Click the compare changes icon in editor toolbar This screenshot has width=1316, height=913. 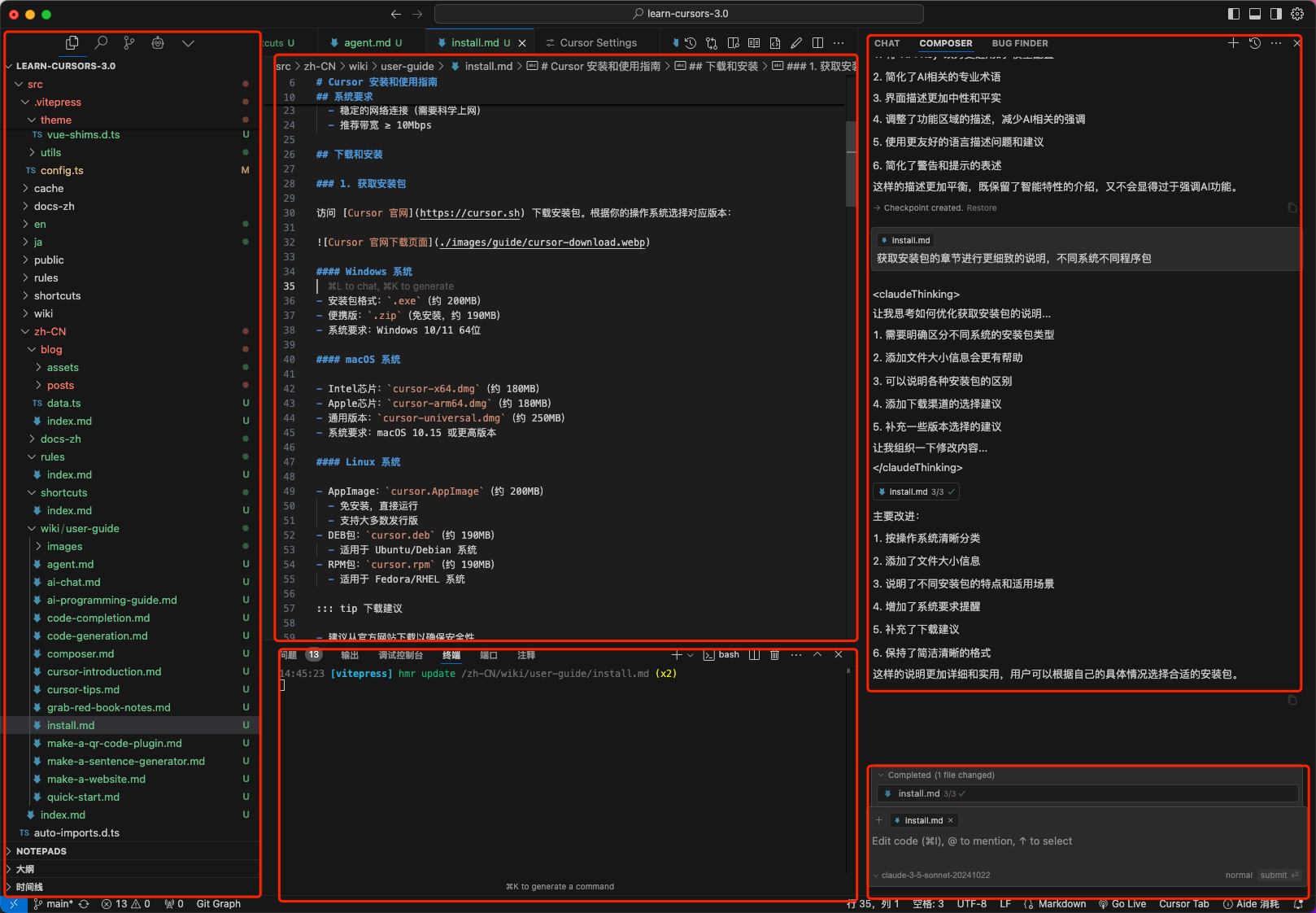tap(712, 43)
